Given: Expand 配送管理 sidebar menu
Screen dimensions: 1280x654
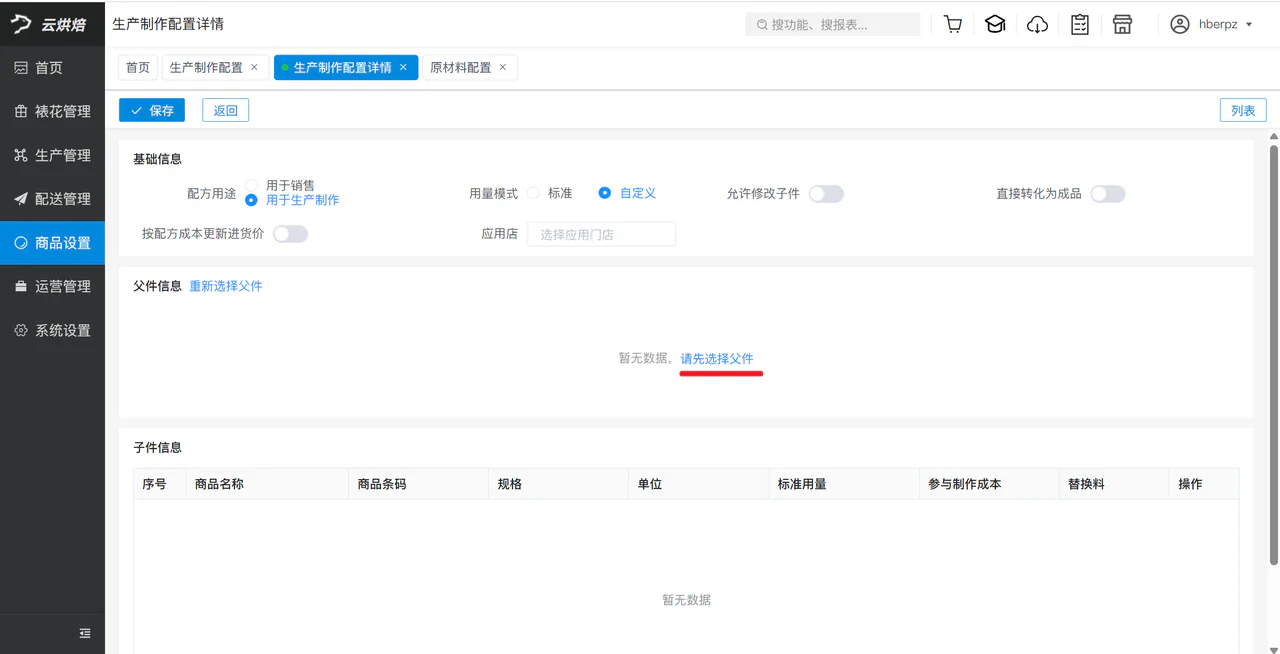Looking at the screenshot, I should pos(52,199).
